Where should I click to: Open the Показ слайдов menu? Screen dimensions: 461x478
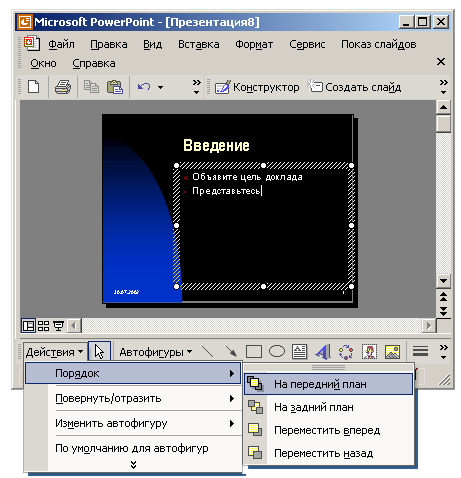click(379, 44)
